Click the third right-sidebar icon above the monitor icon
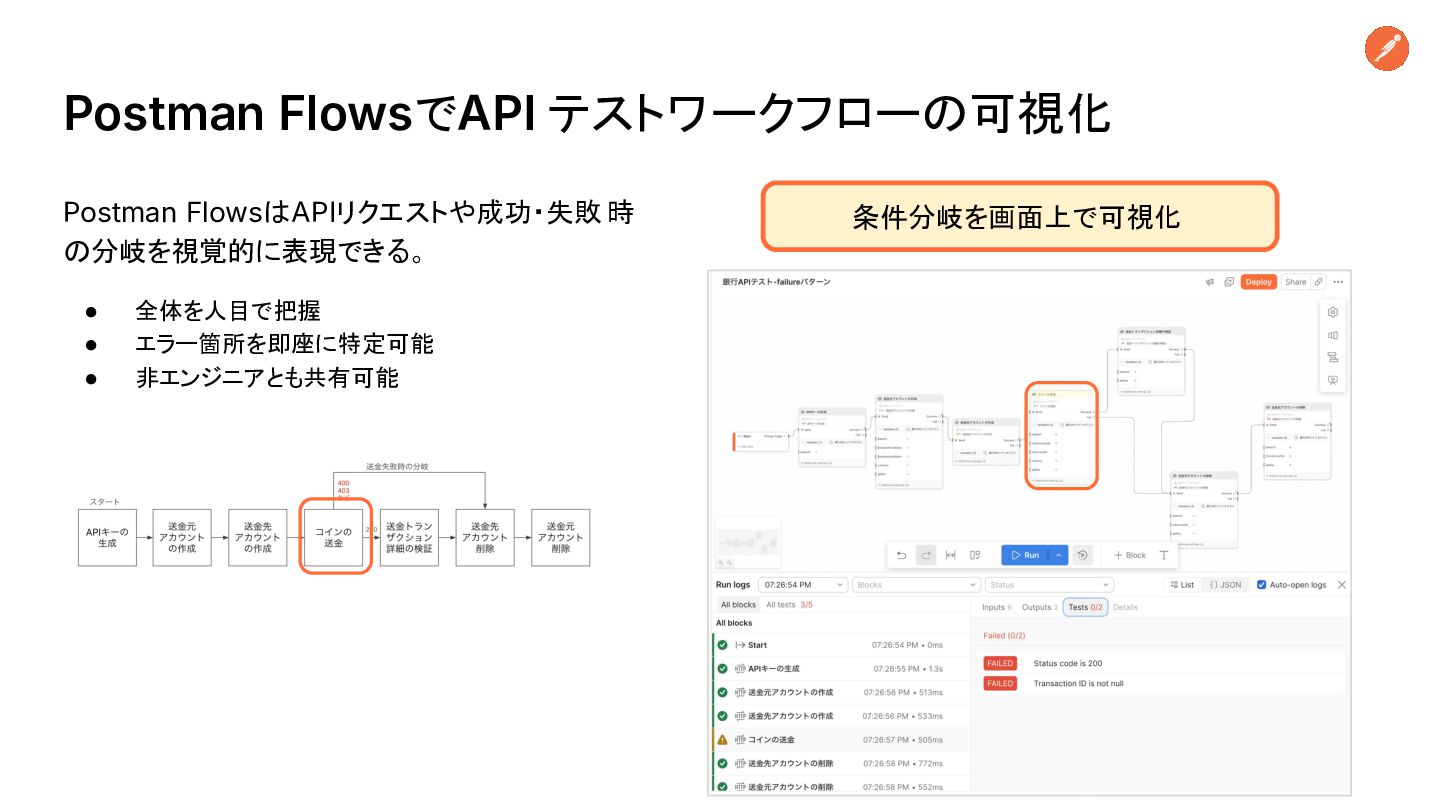This screenshot has height=810, width=1440. (x=1332, y=358)
